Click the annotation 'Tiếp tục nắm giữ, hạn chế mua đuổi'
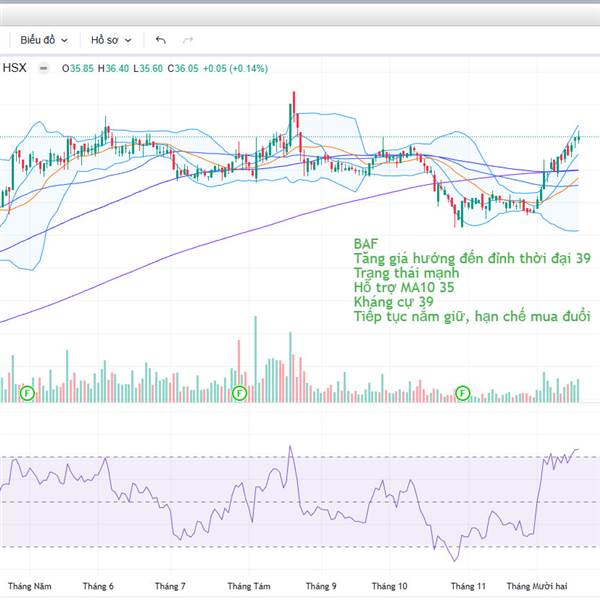This screenshot has height=600, width=600. click(x=472, y=316)
